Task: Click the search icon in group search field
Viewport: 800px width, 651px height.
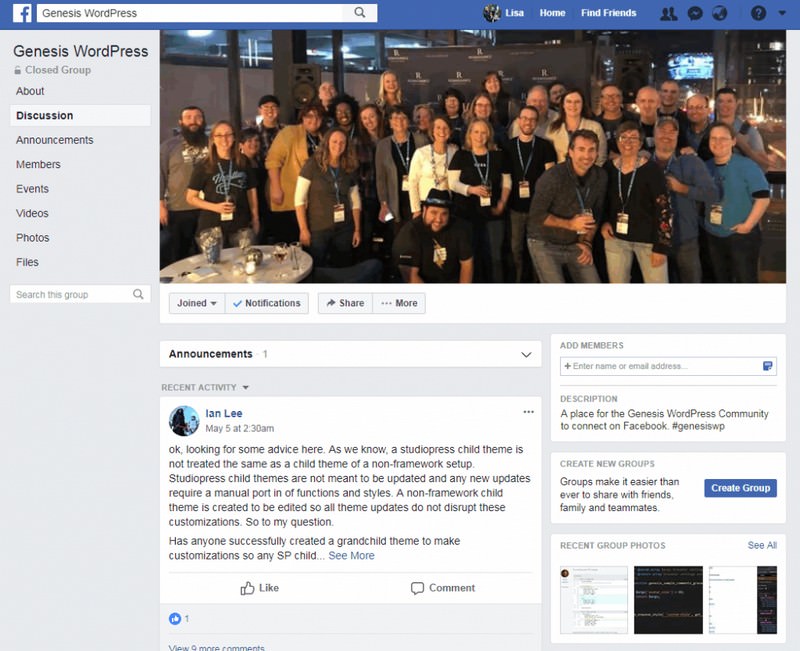Action: pyautogui.click(x=139, y=294)
